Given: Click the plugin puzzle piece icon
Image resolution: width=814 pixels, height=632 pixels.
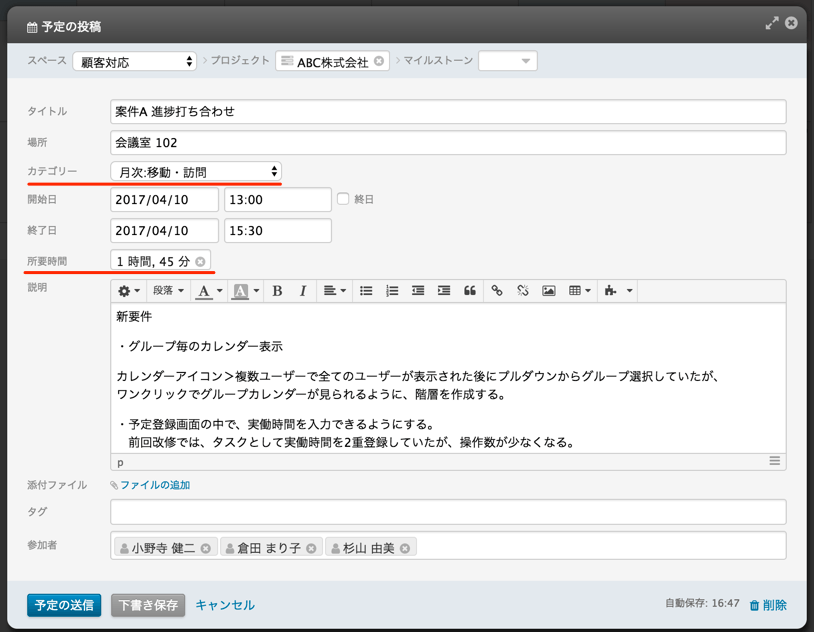Looking at the screenshot, I should [x=610, y=291].
